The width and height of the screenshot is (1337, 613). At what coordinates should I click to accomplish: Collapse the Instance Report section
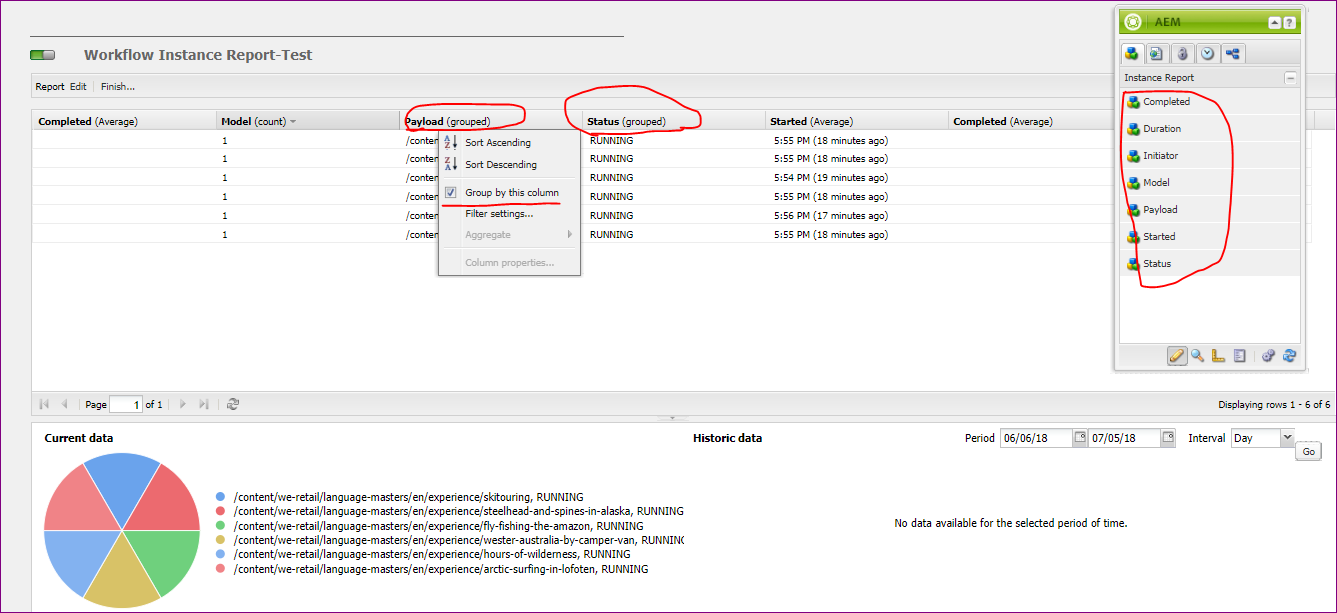1290,77
